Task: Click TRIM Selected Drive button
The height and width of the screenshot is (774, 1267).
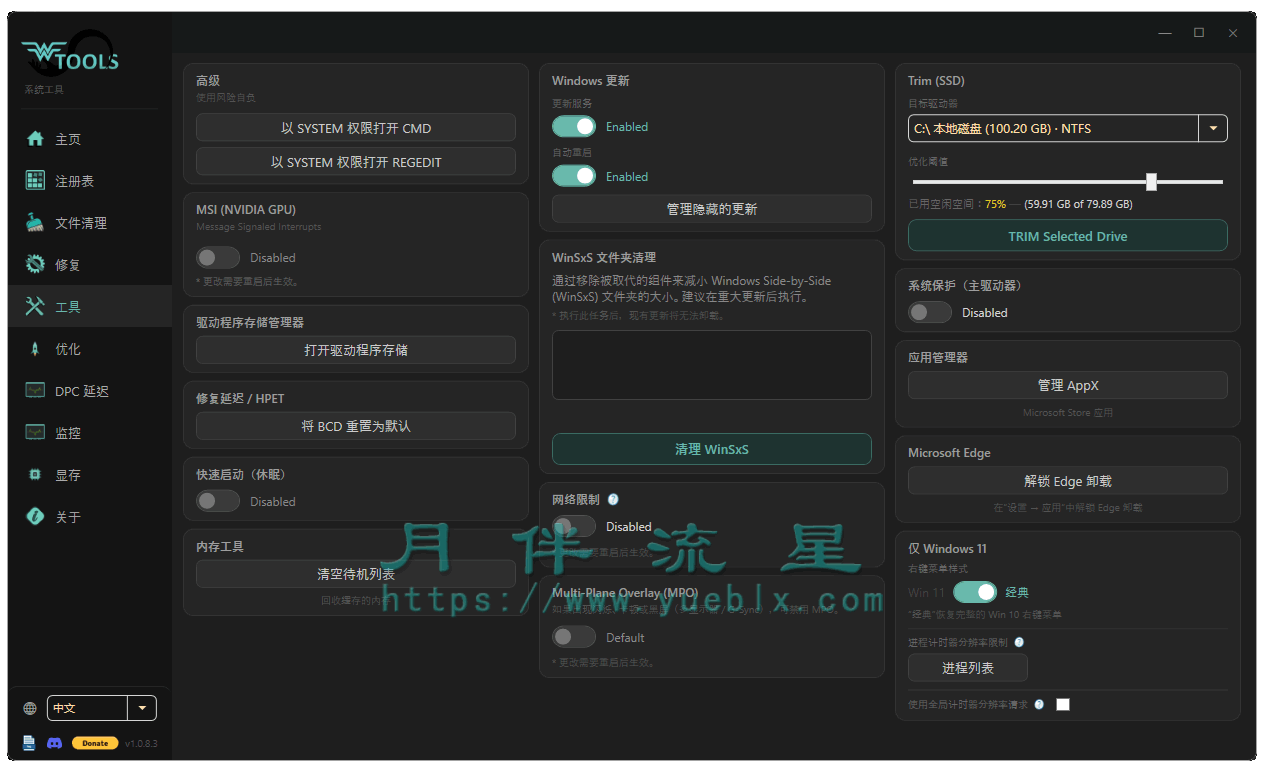Action: click(x=1068, y=236)
